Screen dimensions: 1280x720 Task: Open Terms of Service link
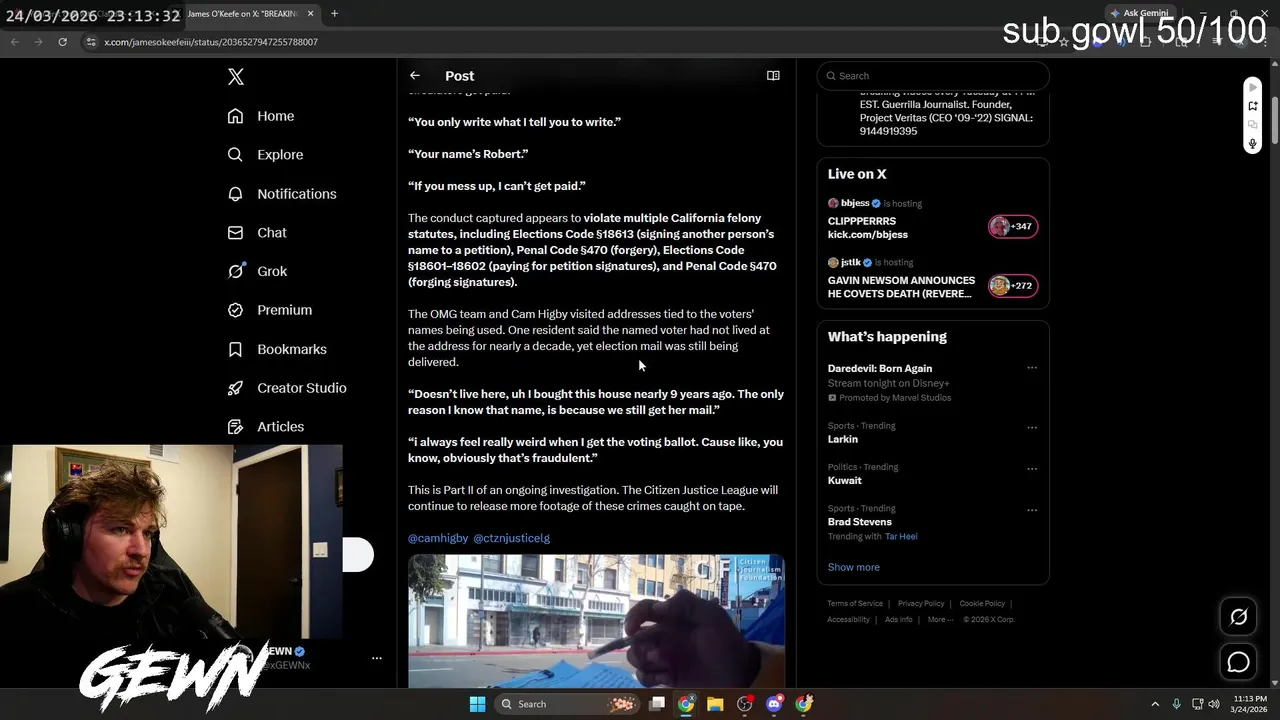[x=855, y=604]
